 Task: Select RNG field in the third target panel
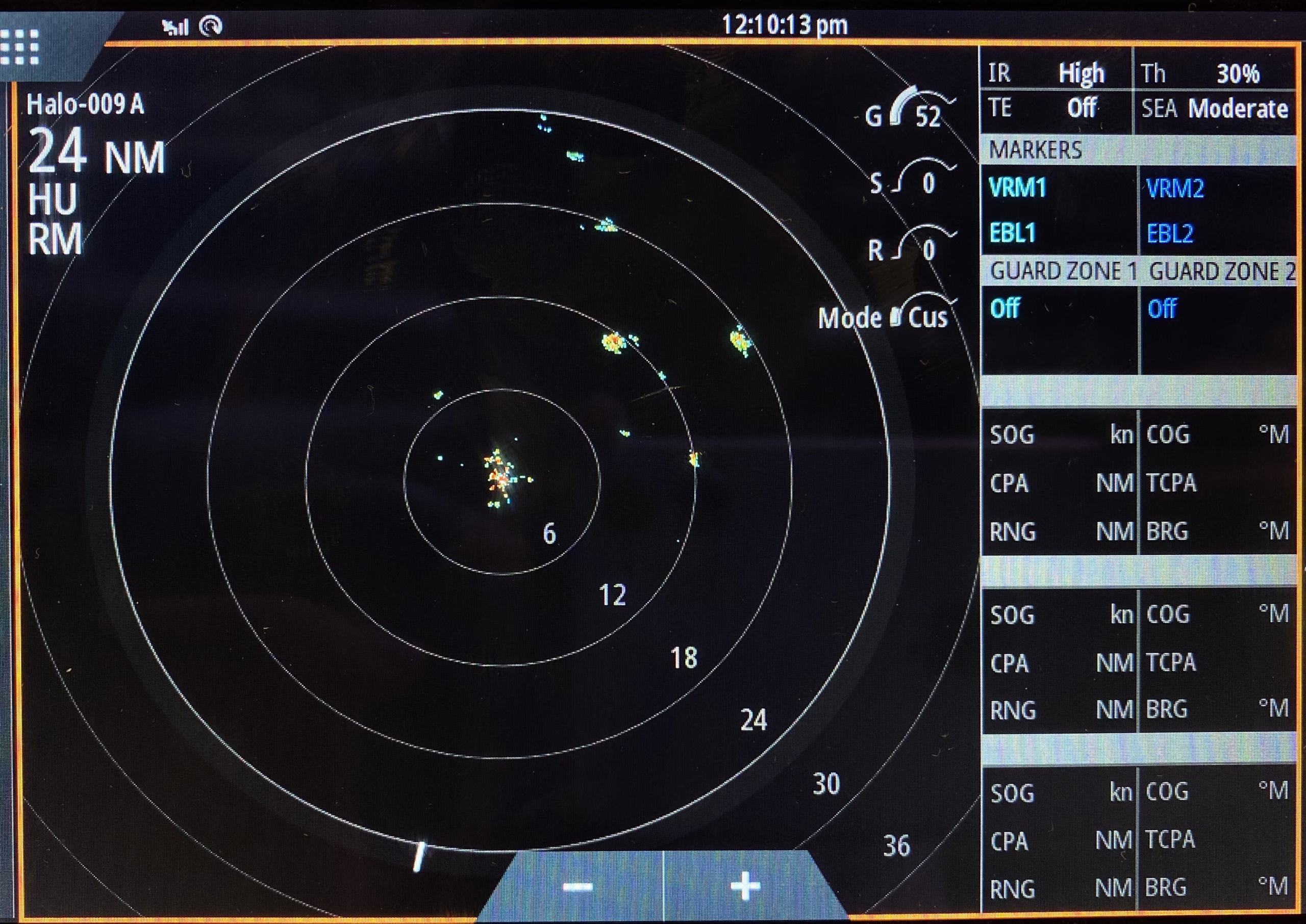1061,888
